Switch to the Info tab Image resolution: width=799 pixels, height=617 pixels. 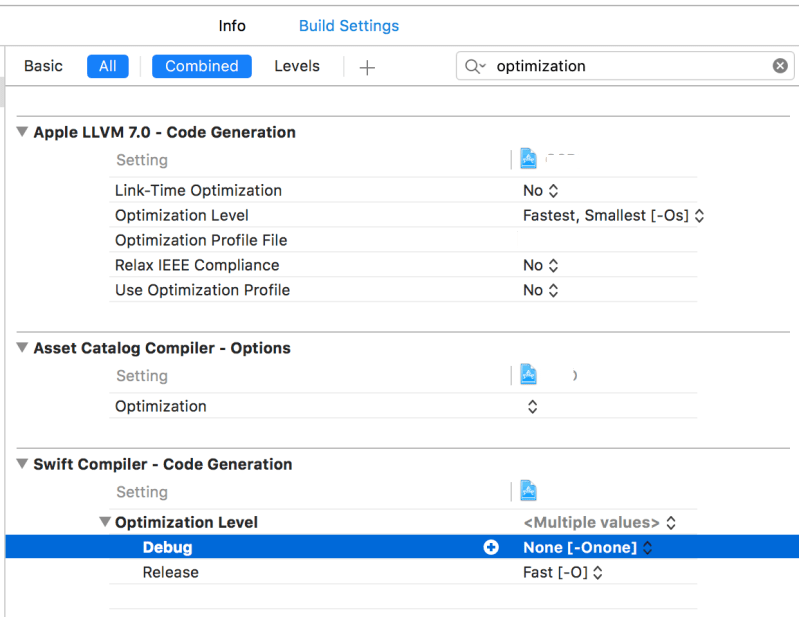(x=232, y=26)
